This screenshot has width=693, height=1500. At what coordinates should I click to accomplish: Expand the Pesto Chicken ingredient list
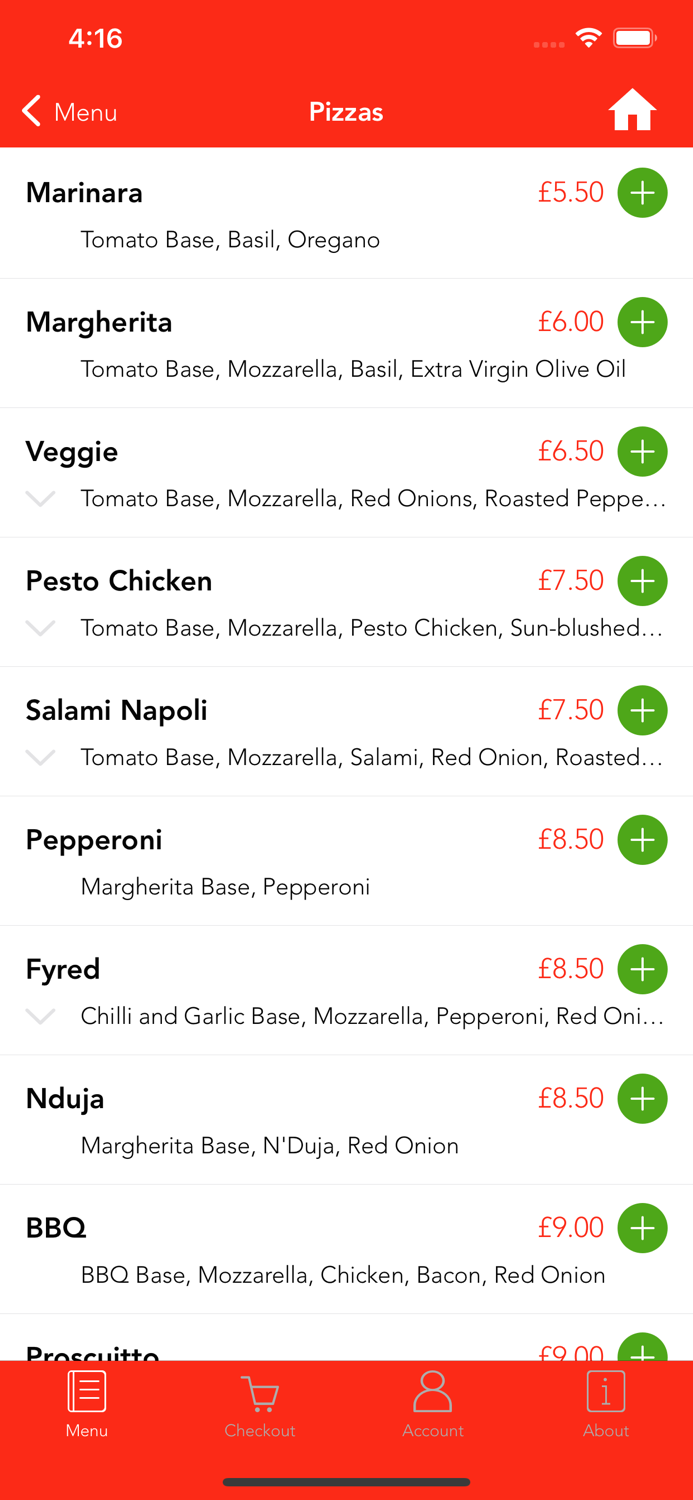point(39,628)
